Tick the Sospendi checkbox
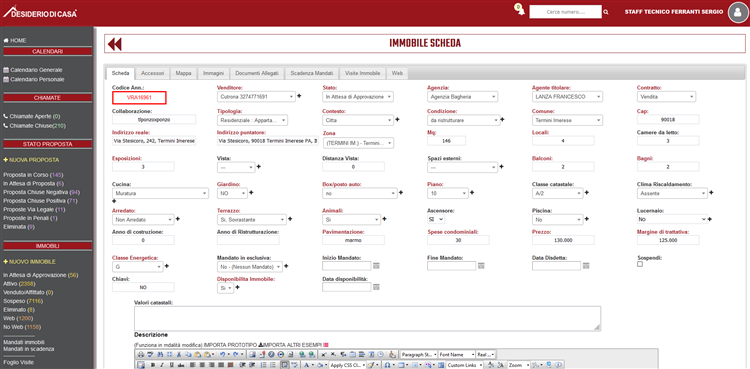This screenshot has width=750, height=369. (x=640, y=264)
